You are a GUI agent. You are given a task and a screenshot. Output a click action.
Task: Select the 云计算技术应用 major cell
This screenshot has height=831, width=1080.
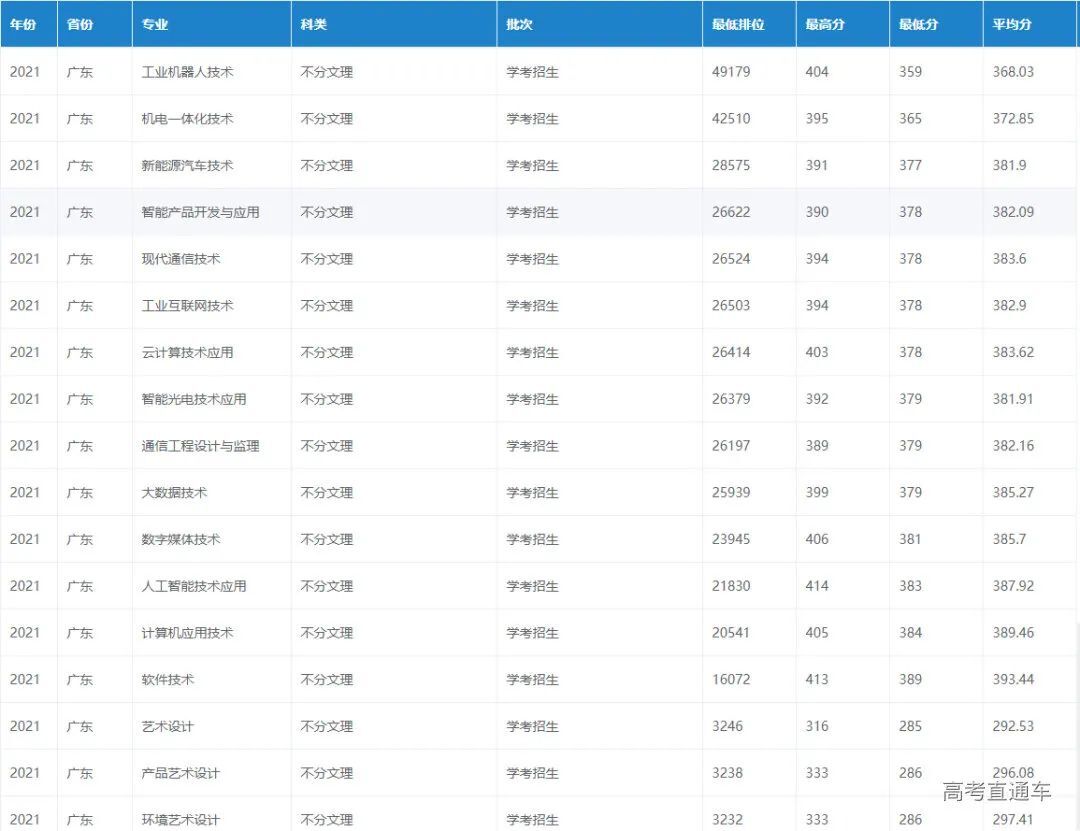tap(188, 352)
